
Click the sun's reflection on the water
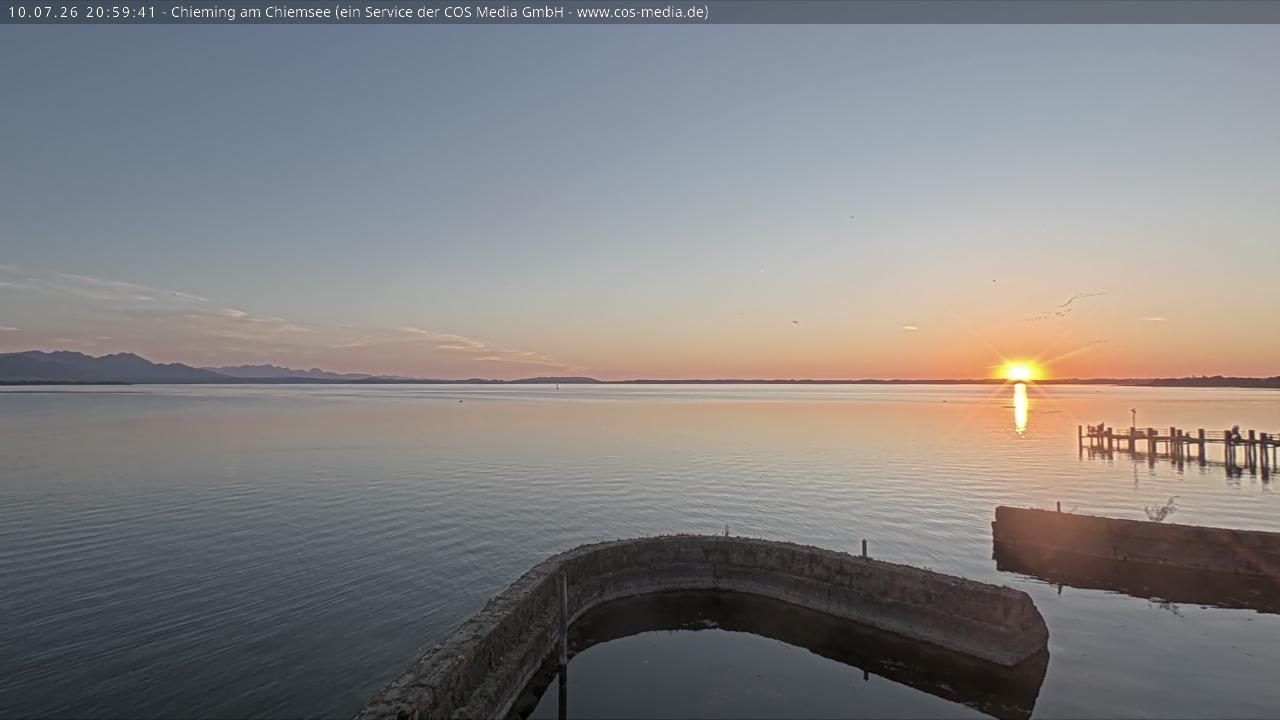tap(1020, 408)
